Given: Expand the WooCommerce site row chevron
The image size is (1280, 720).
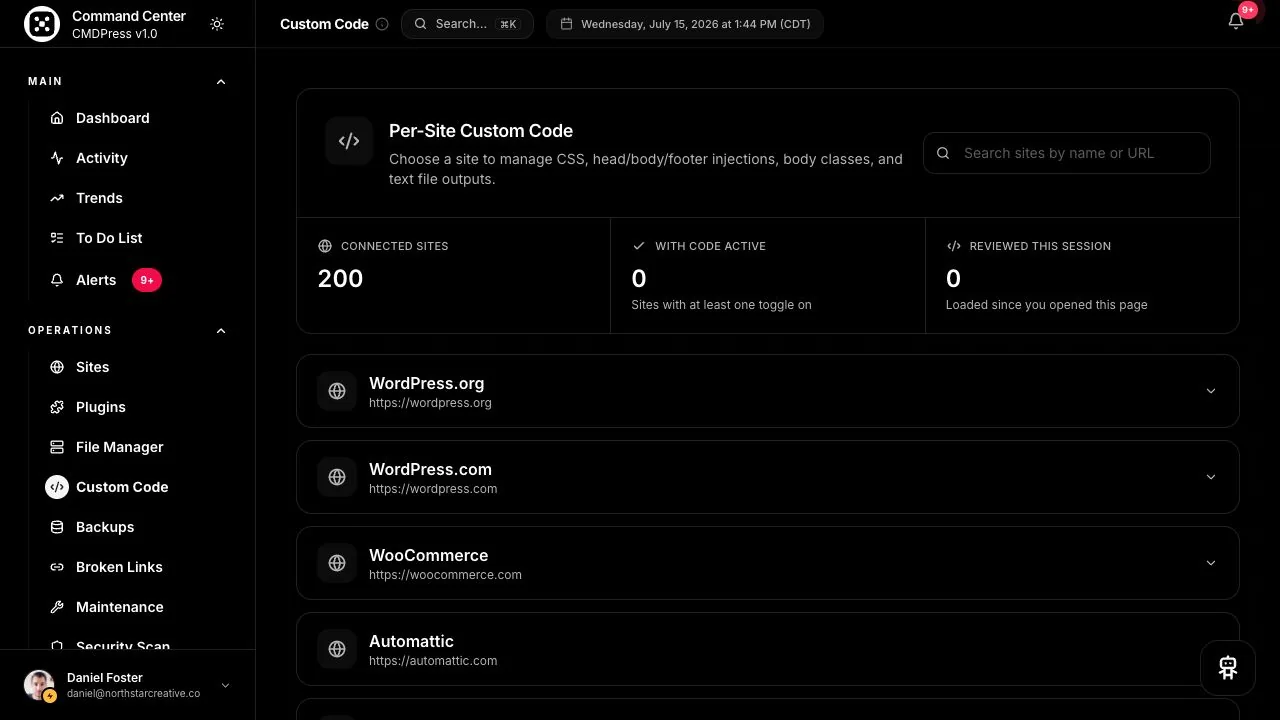Looking at the screenshot, I should [x=1211, y=563].
